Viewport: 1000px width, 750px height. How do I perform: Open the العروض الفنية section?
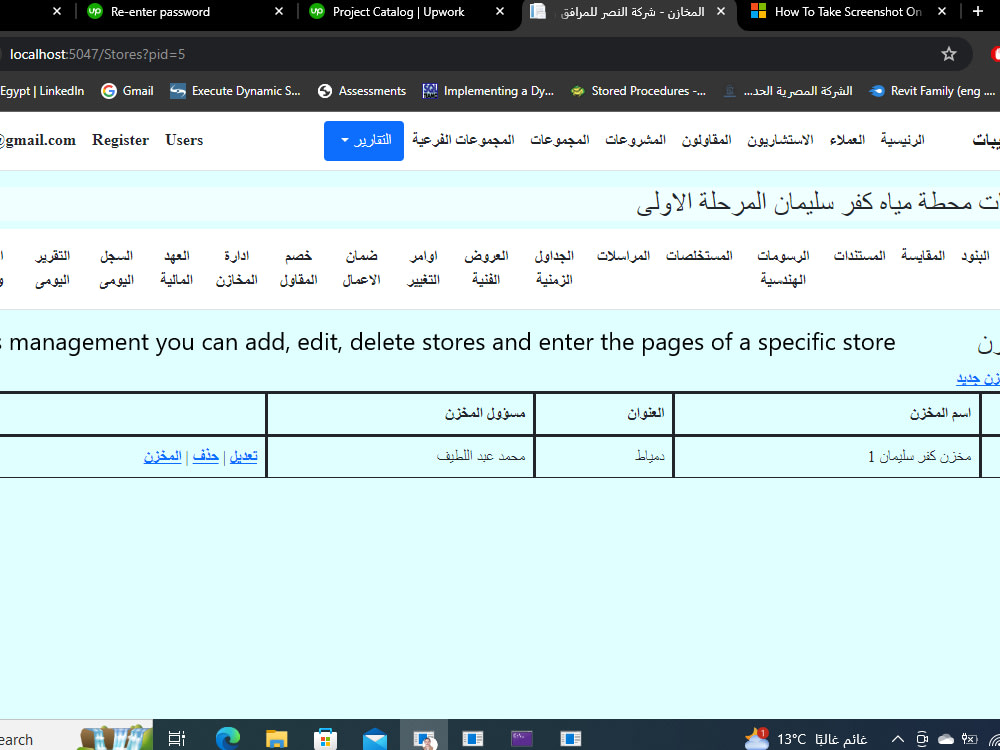(486, 267)
